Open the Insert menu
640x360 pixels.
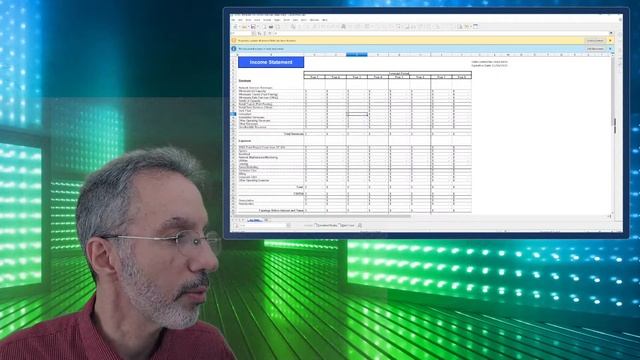pyautogui.click(x=257, y=20)
